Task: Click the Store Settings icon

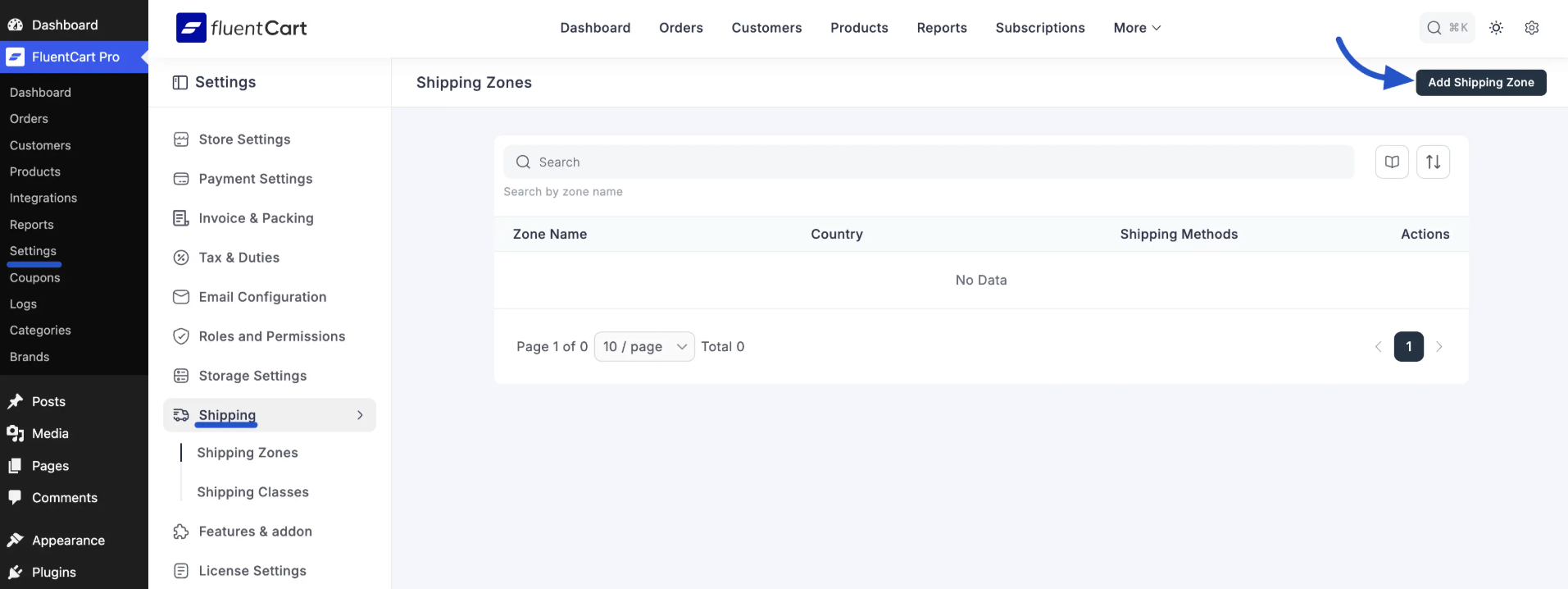Action: 181,139
